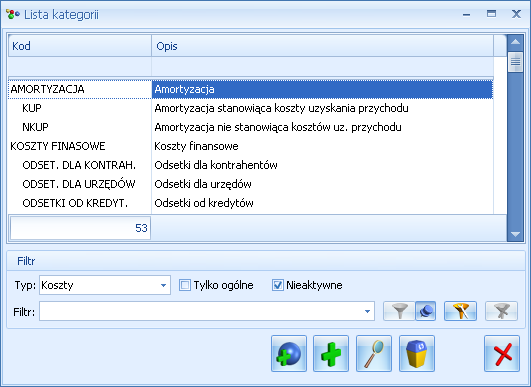Click description 'Odsetki dla kontrahentów'
Image resolution: width=531 pixels, height=387 pixels.
[x=216, y=165]
